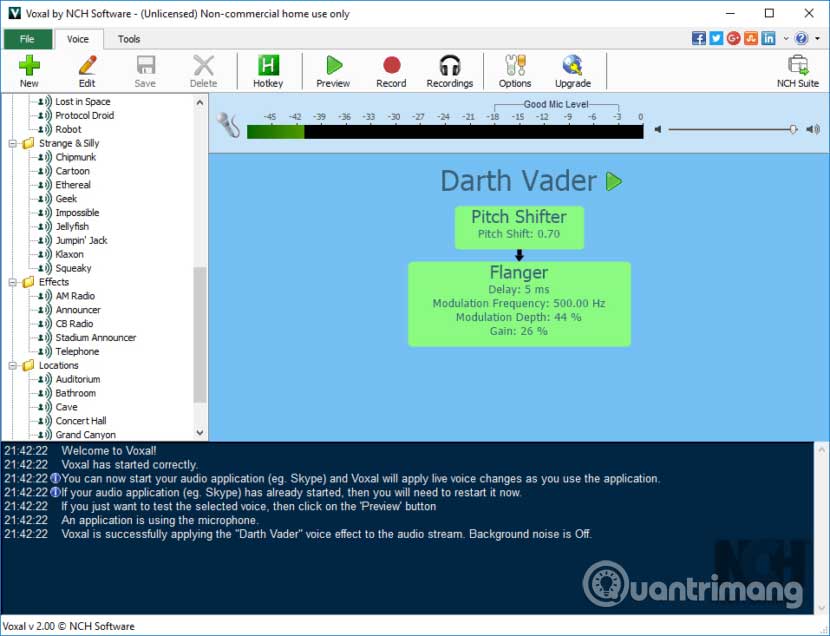Viewport: 830px width, 636px height.
Task: Open NCH Suite from the toolbar
Action: [x=797, y=70]
